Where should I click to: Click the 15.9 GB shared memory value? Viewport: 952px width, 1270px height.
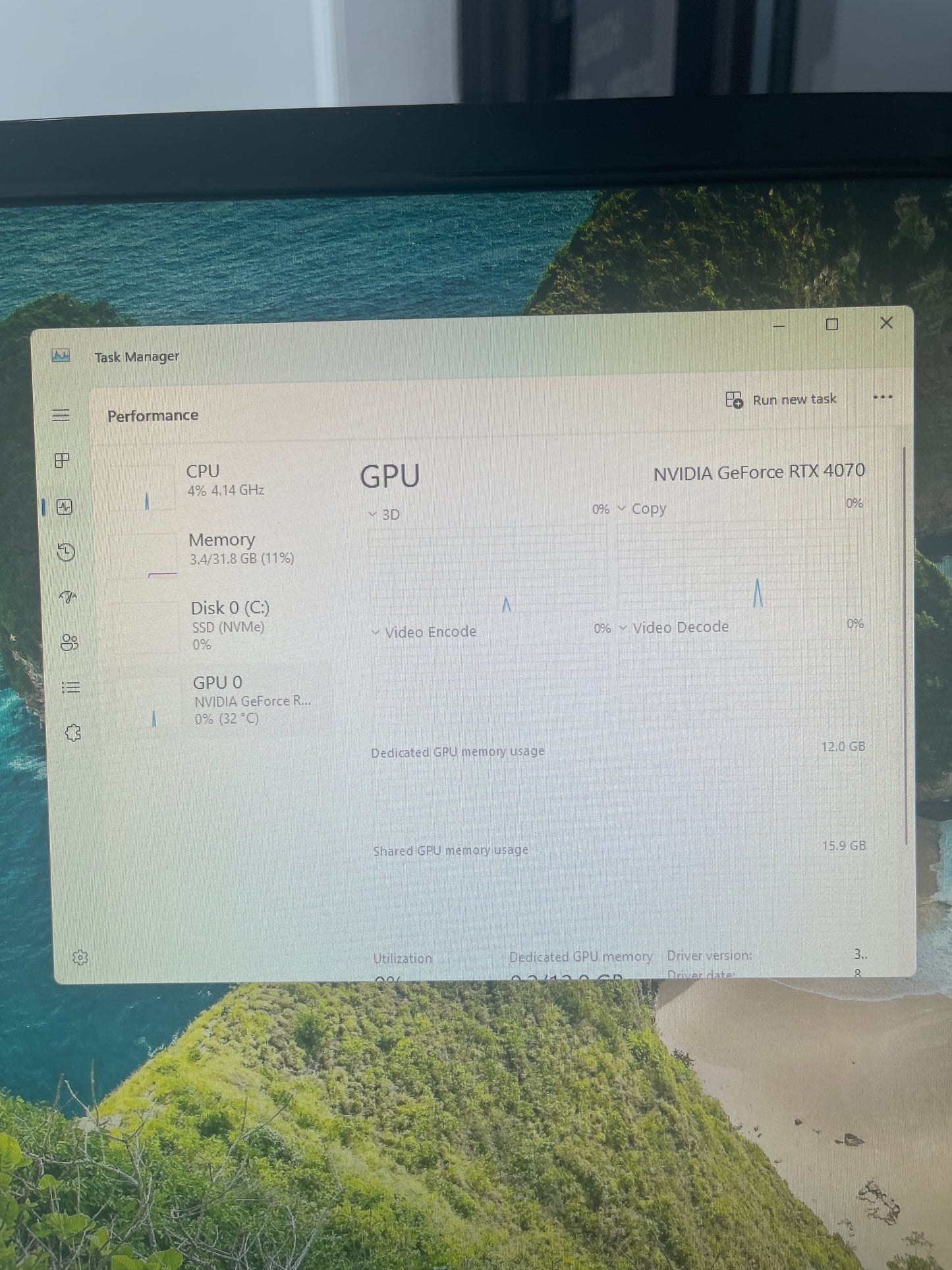pos(844,846)
